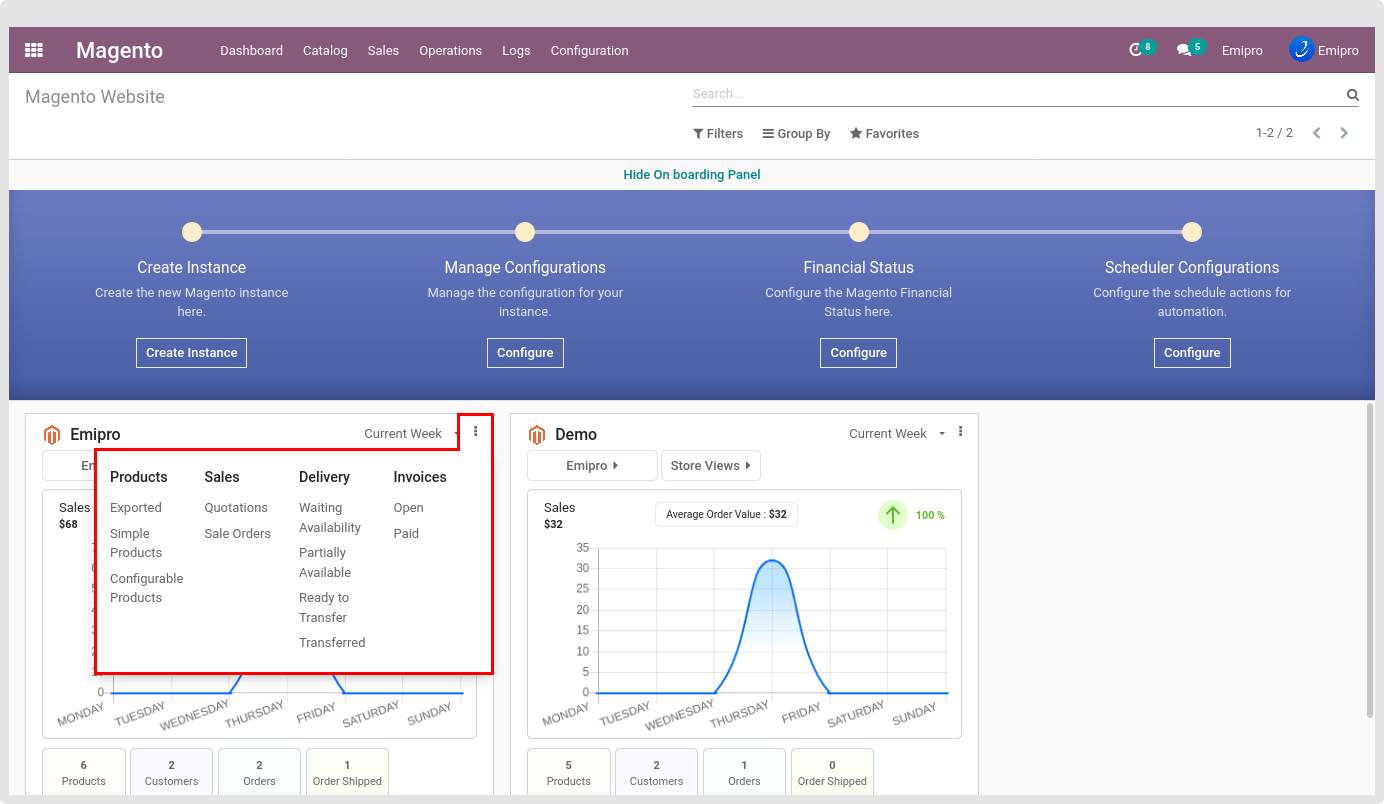Open the Configuration menu
Screen dimensions: 1384x804
(589, 50)
